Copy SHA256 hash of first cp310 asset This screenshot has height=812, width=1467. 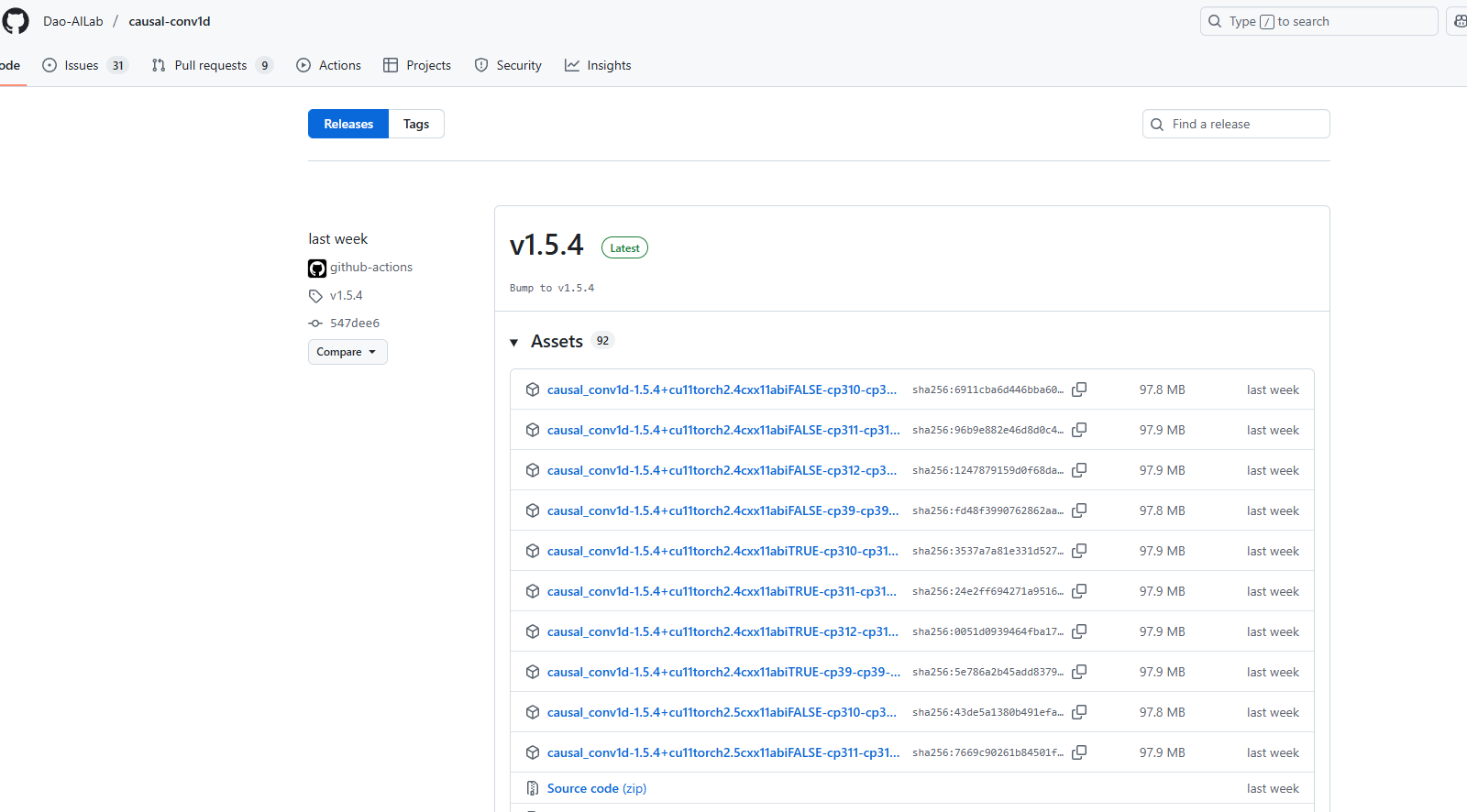pos(1079,390)
